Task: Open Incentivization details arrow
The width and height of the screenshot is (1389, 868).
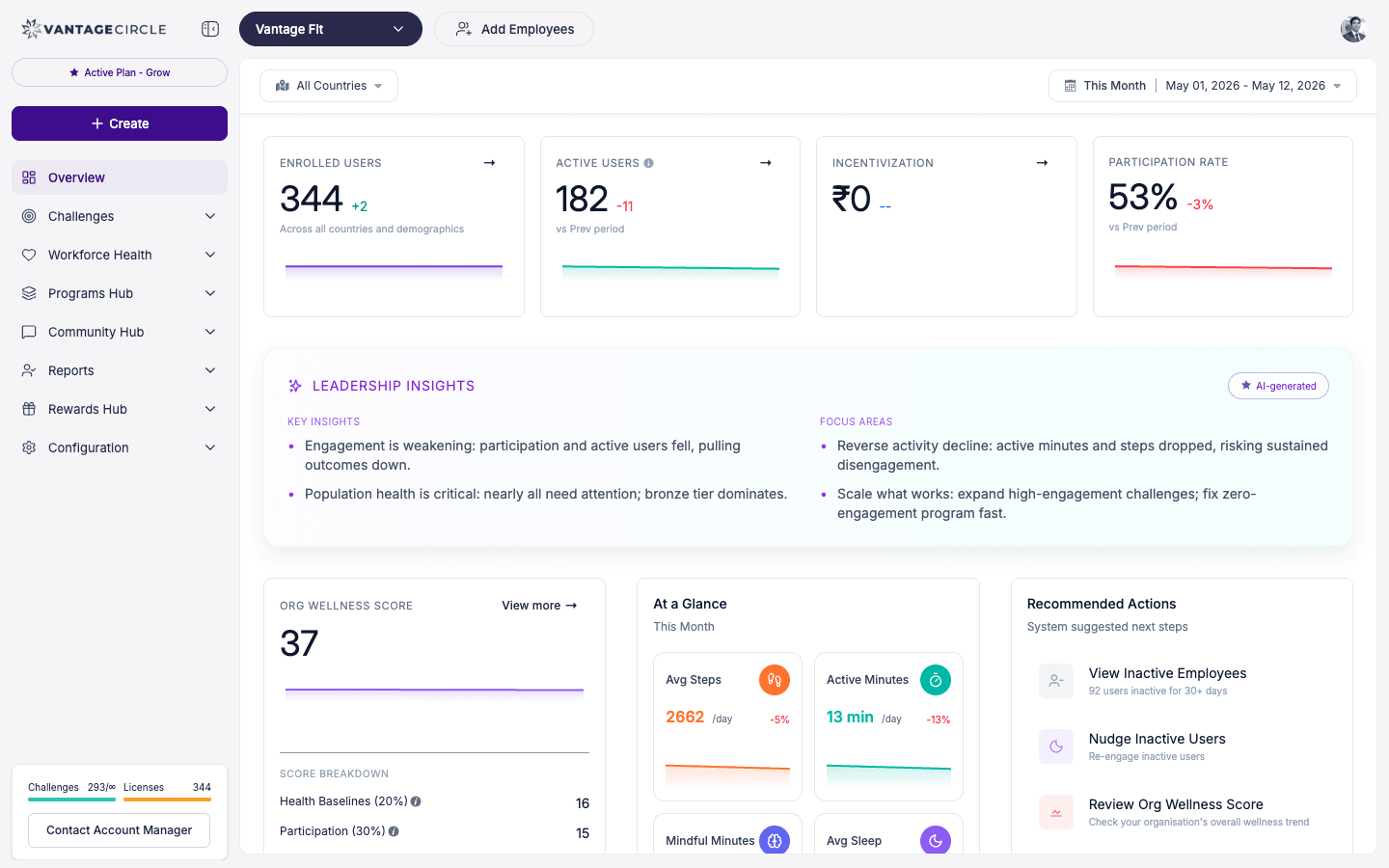Action: tap(1042, 163)
